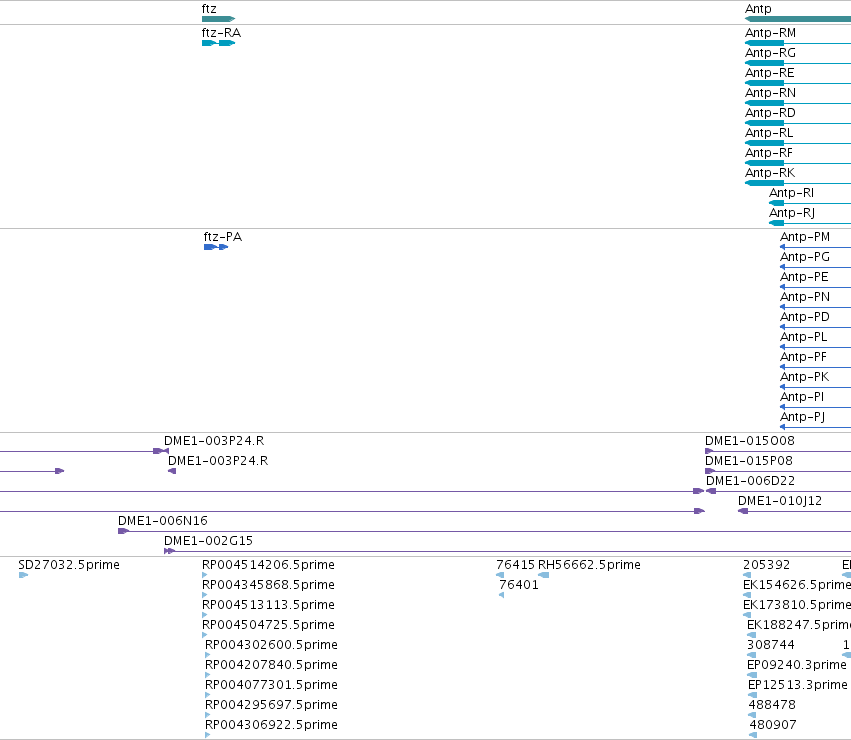Screen dimensions: 851x740
Task: Click the 76415 feature label
Action: pos(516,565)
